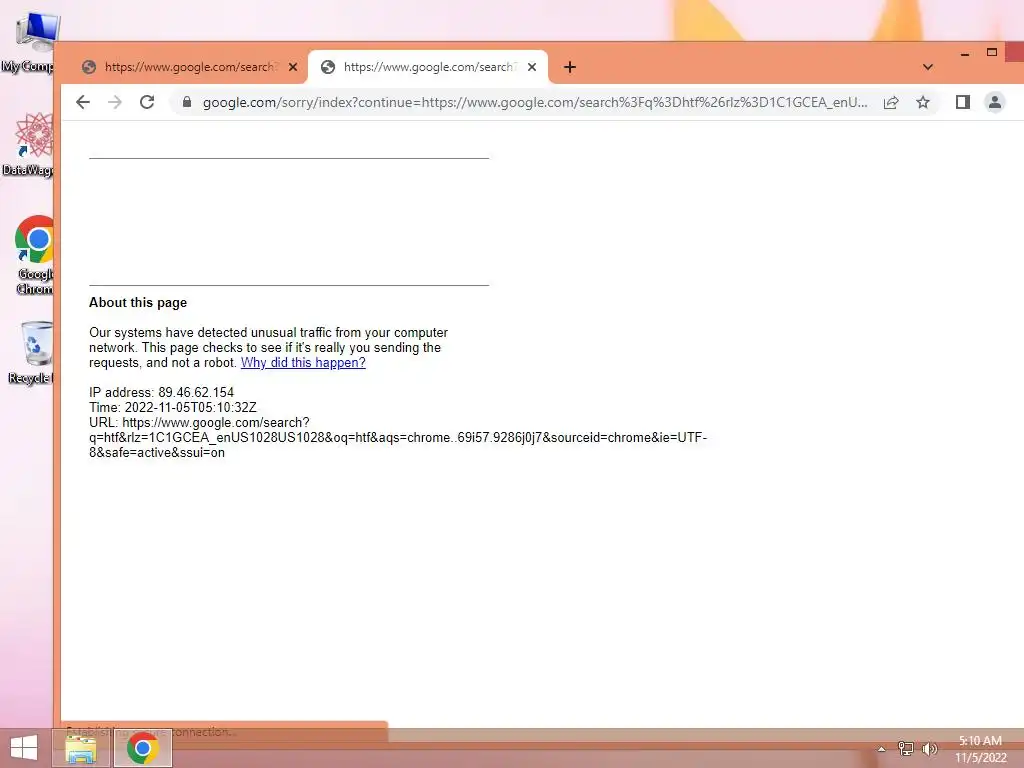Viewport: 1024px width, 768px height.
Task: Open the Chrome profile avatar
Action: tap(995, 102)
